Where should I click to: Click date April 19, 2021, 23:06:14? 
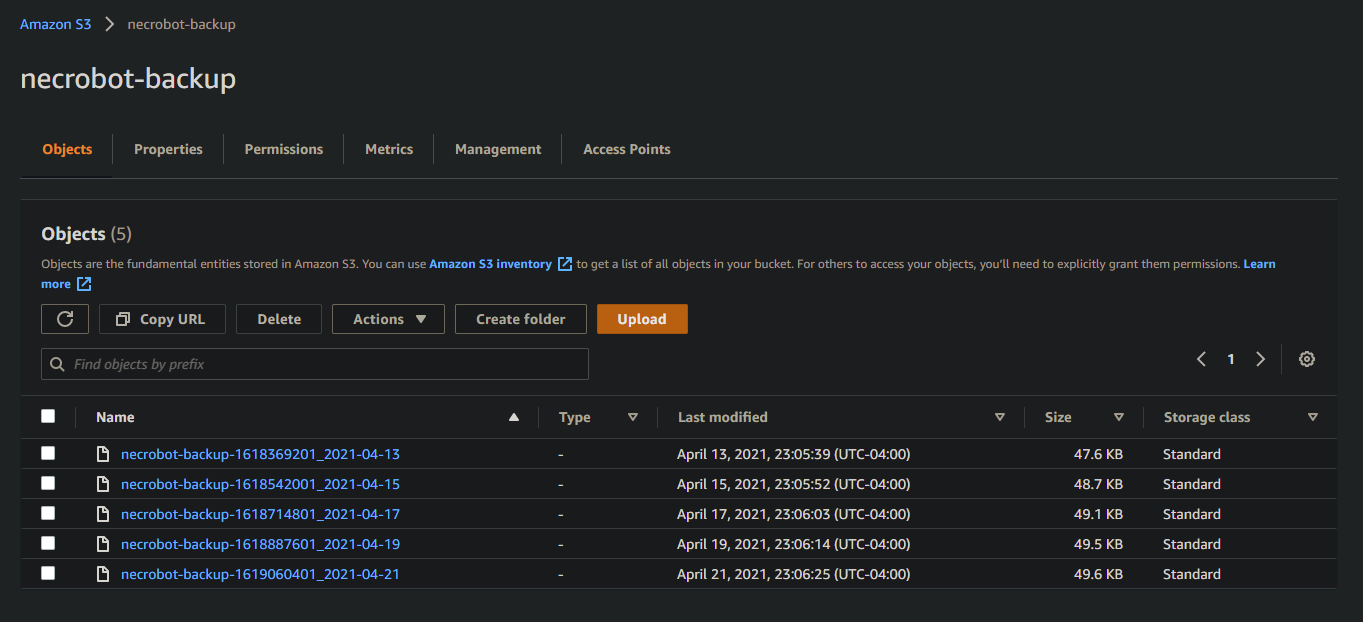pyautogui.click(x=794, y=544)
